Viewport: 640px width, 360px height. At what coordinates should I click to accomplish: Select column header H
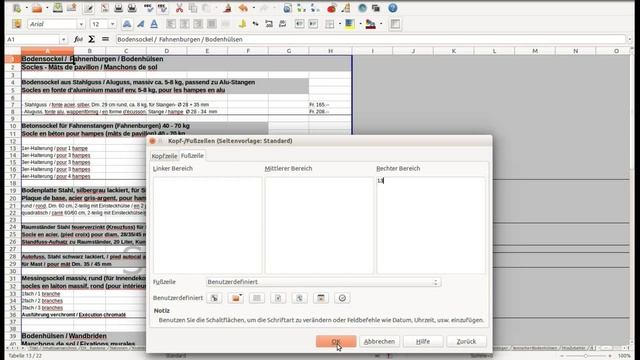click(x=330, y=51)
